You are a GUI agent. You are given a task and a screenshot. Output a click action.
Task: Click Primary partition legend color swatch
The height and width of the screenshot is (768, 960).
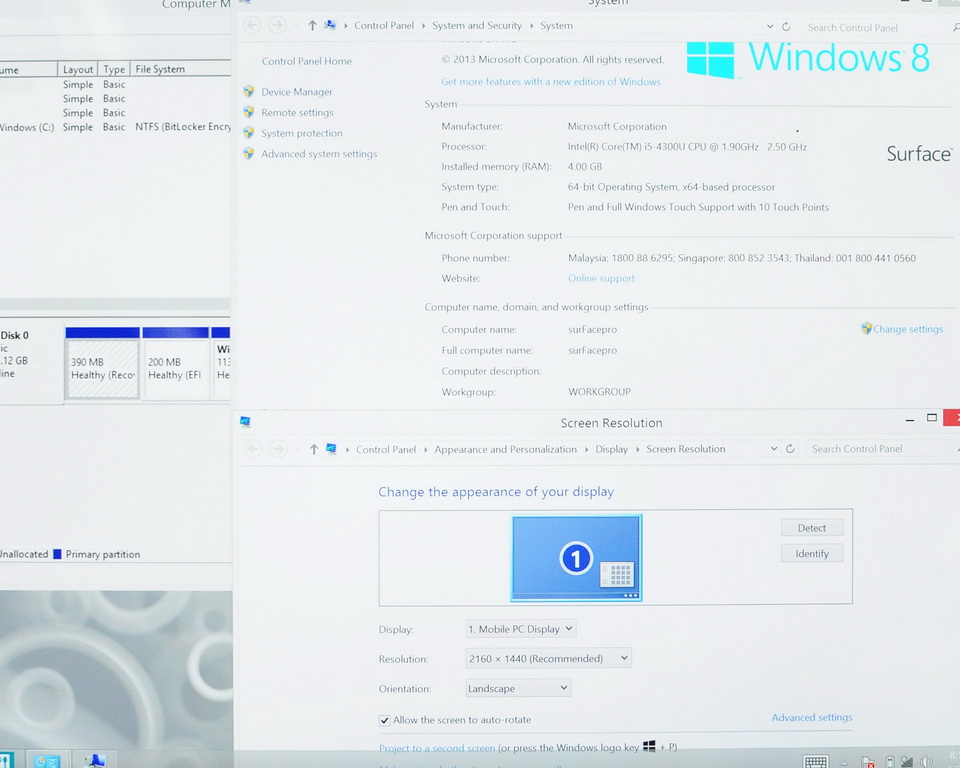(57, 554)
